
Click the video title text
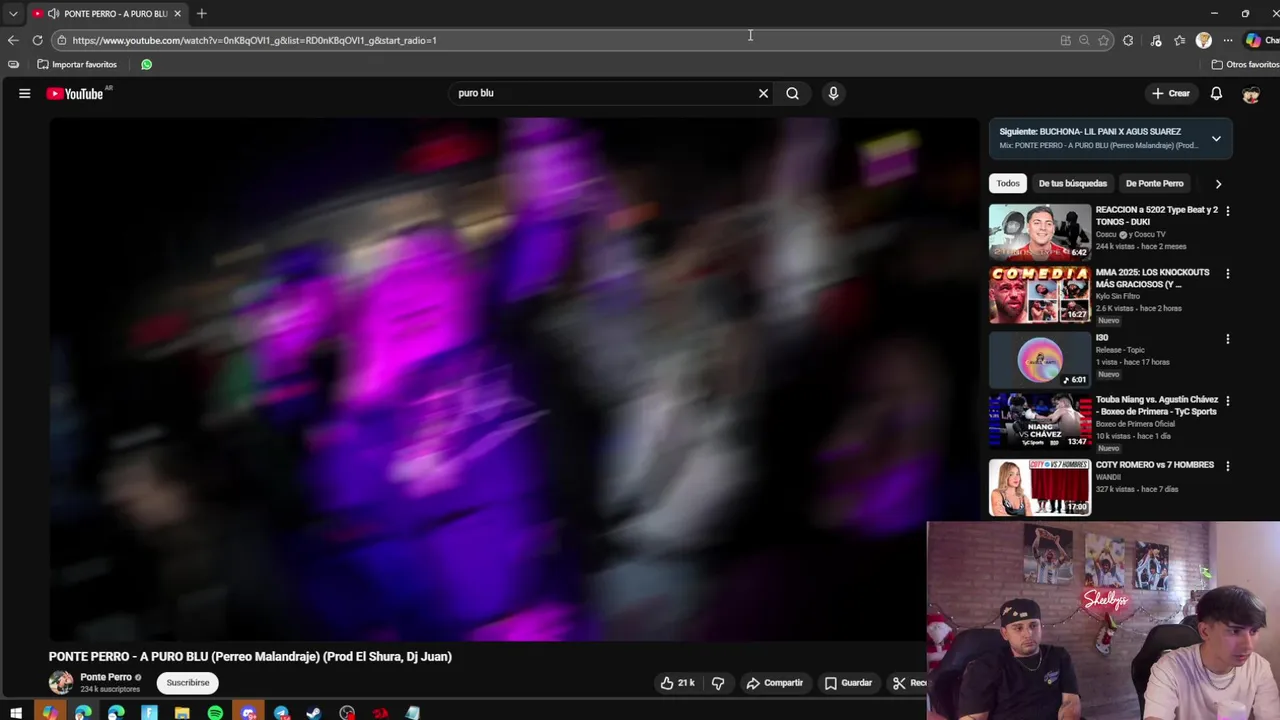pos(250,656)
